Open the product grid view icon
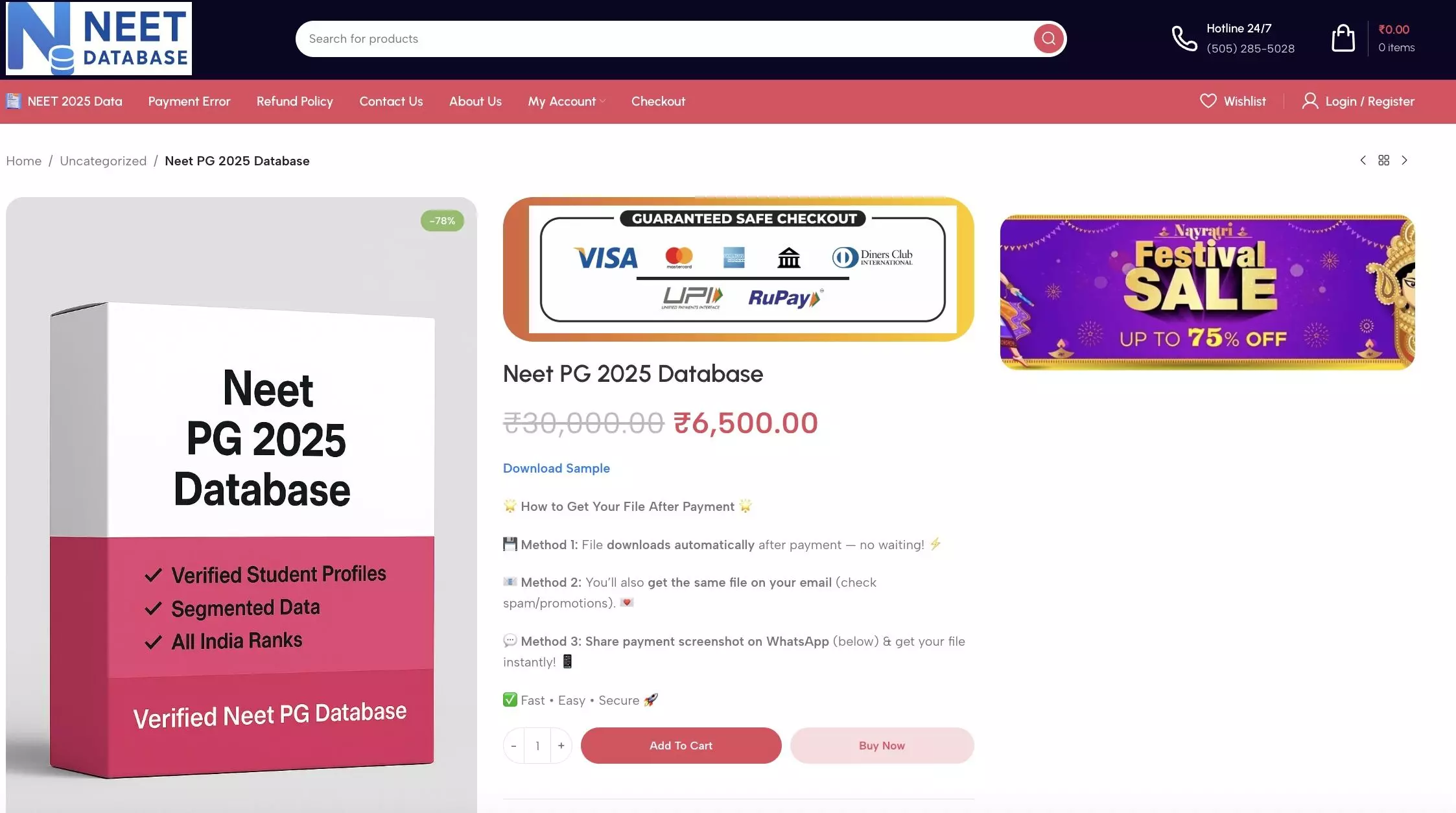Viewport: 1456px width, 813px height. pyautogui.click(x=1383, y=160)
